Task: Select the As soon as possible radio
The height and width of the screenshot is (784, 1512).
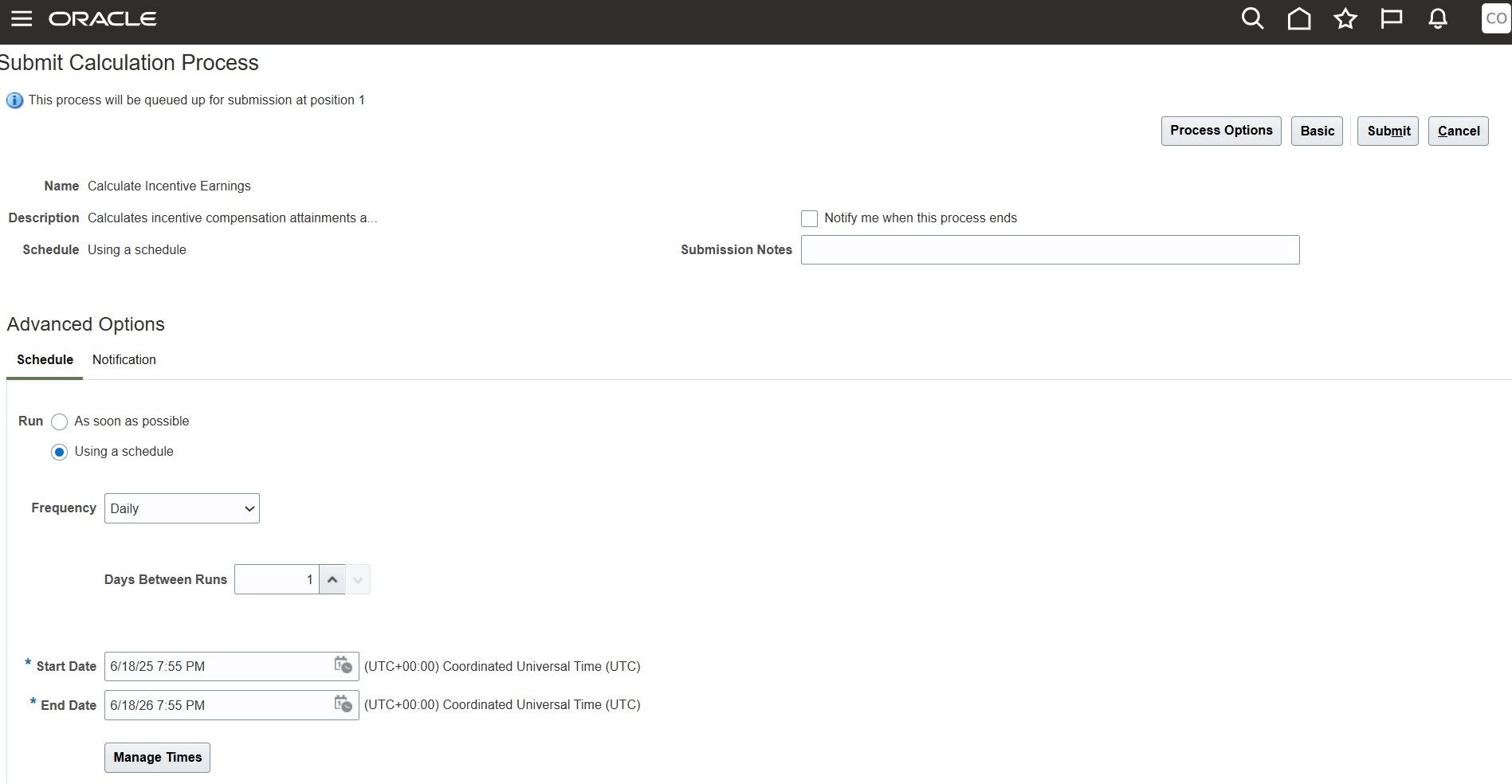Action: pos(59,421)
